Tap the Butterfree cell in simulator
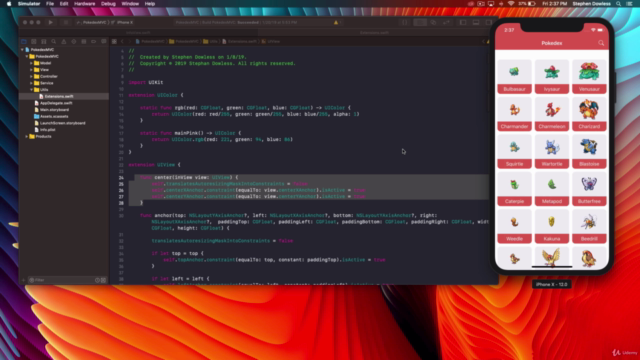Image resolution: width=640 pixels, height=360 pixels. 589,189
